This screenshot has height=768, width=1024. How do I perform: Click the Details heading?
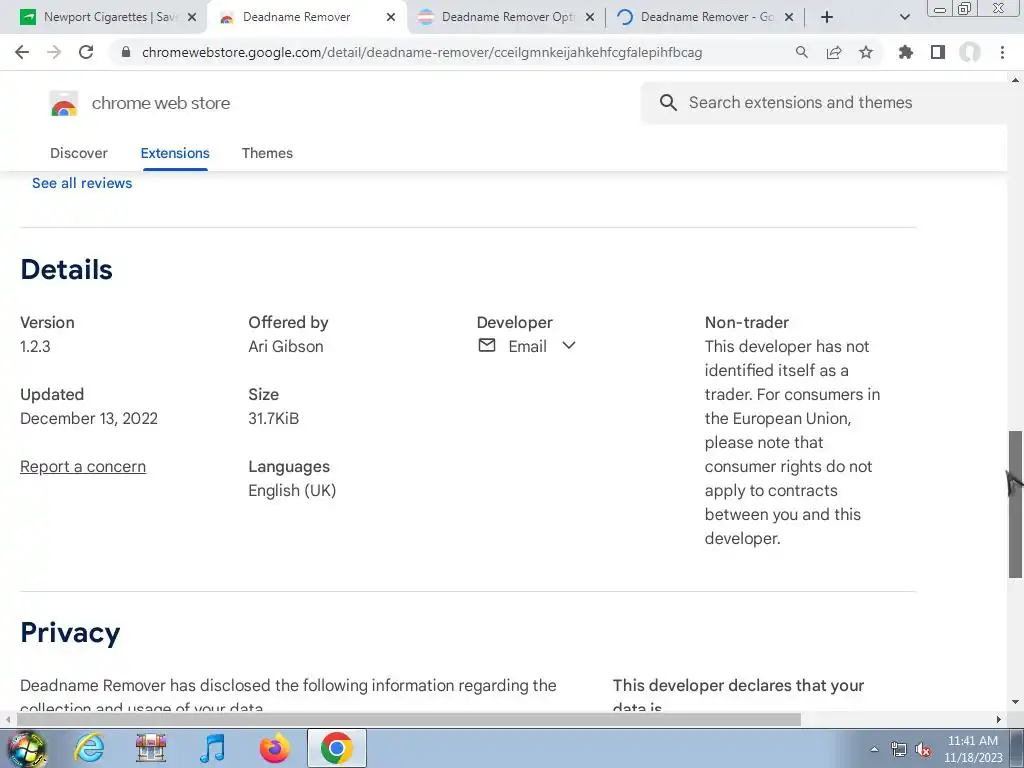[67, 269]
